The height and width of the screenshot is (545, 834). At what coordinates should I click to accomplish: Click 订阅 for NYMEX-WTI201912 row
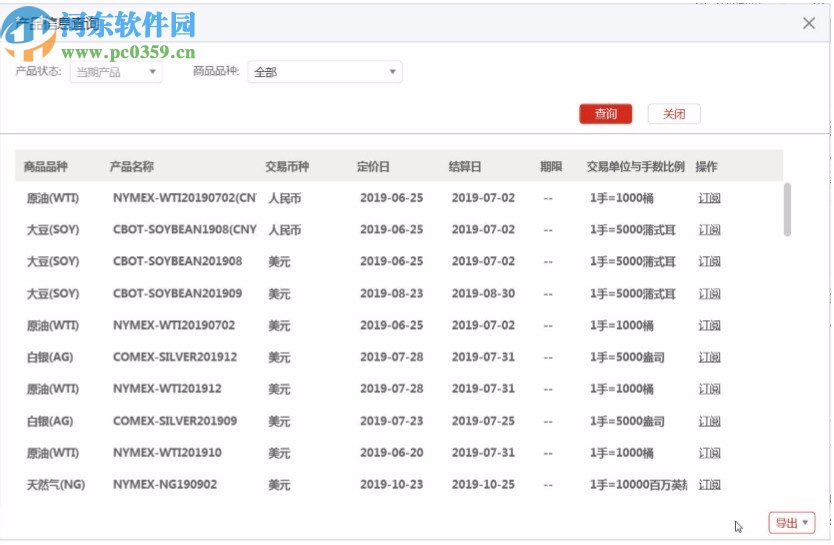pyautogui.click(x=709, y=389)
